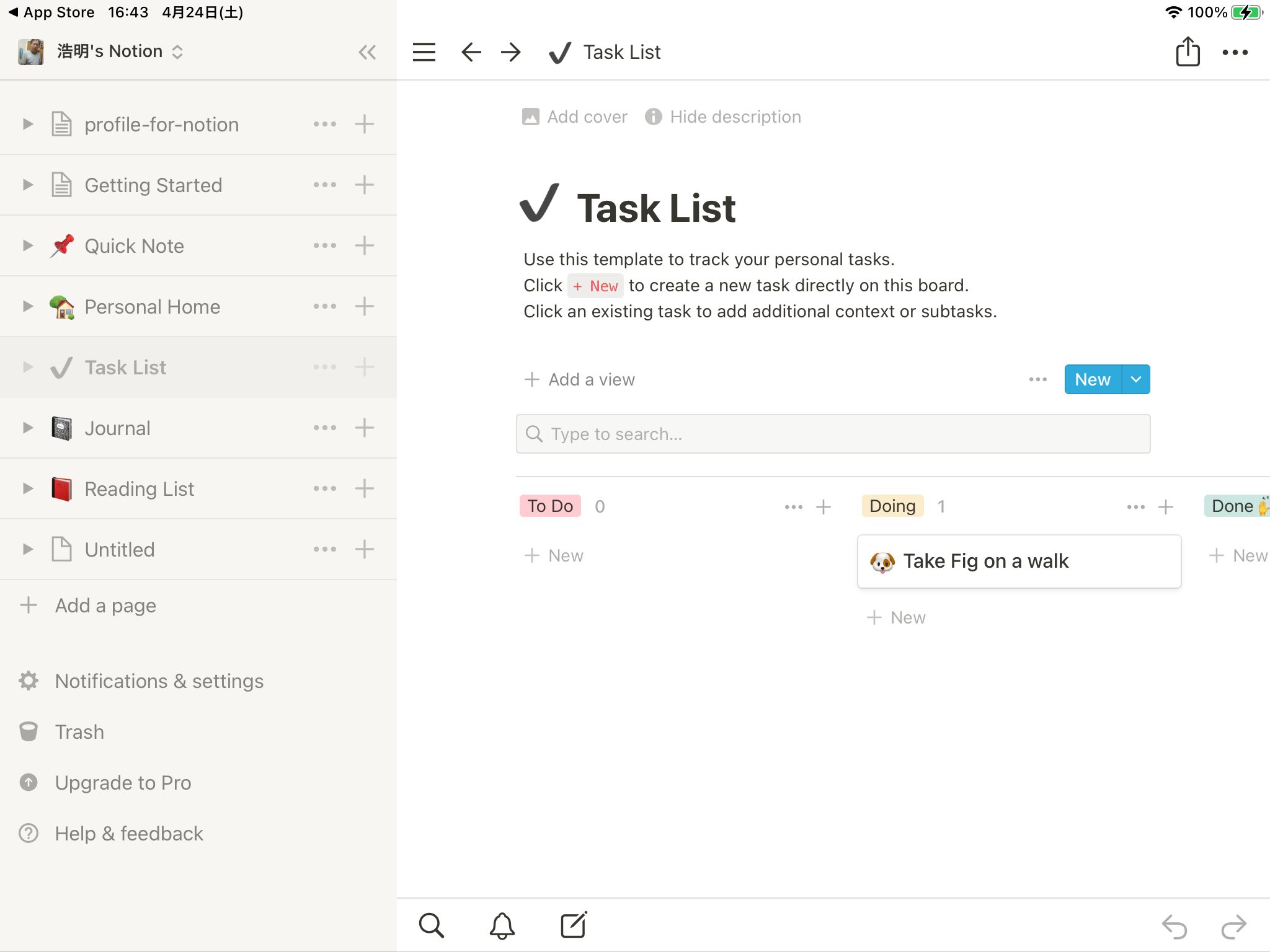Open Doing column options ellipsis

click(x=1136, y=507)
